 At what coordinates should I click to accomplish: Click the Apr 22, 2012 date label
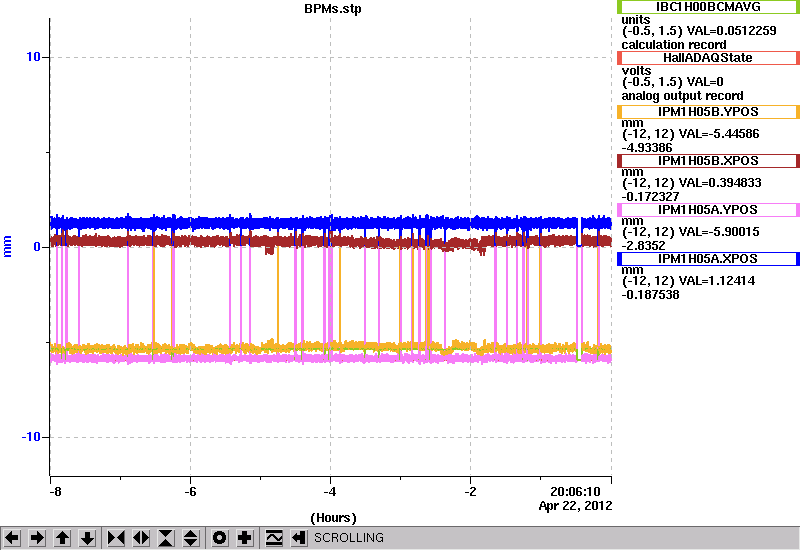tap(575, 506)
